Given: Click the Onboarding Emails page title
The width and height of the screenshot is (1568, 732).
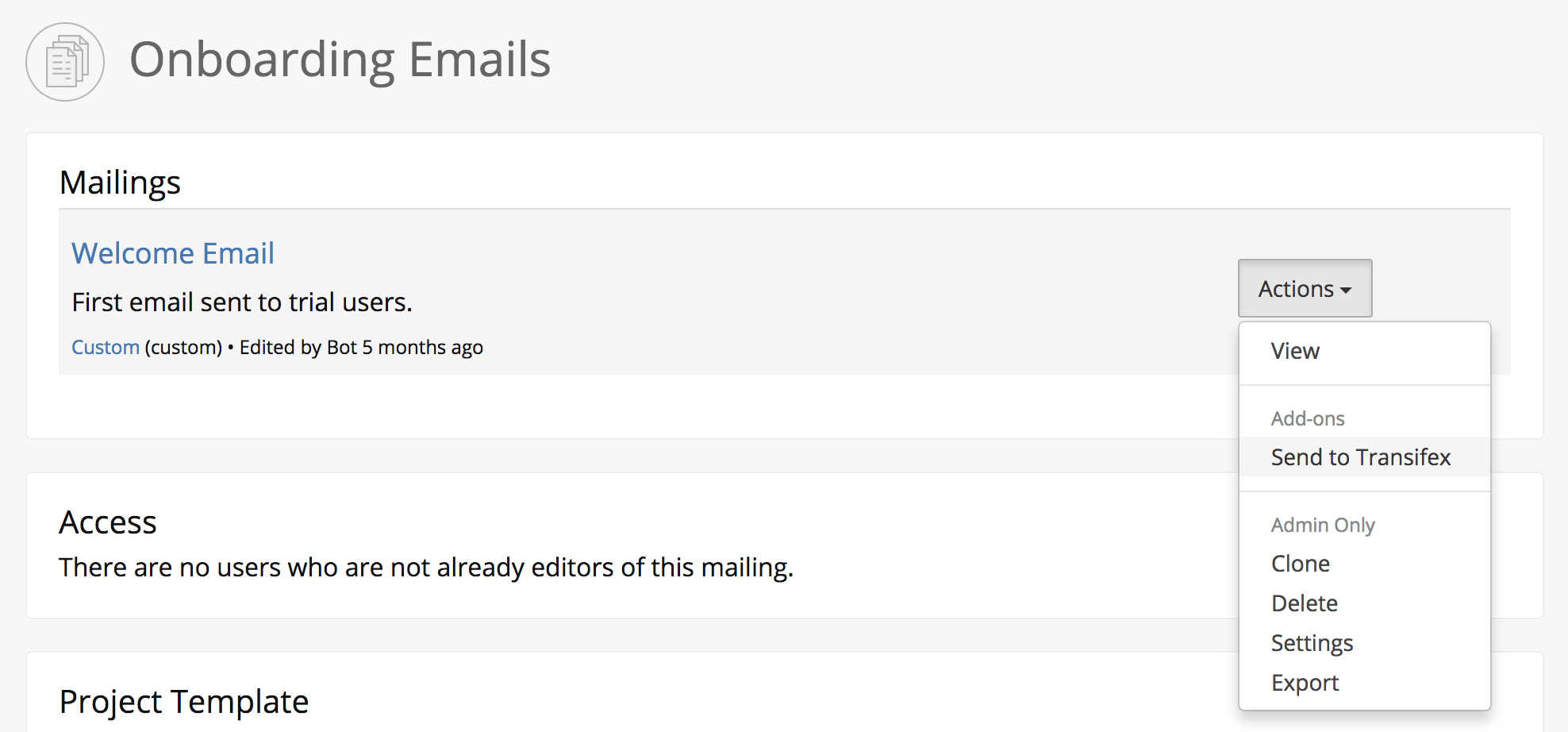Looking at the screenshot, I should coord(340,60).
